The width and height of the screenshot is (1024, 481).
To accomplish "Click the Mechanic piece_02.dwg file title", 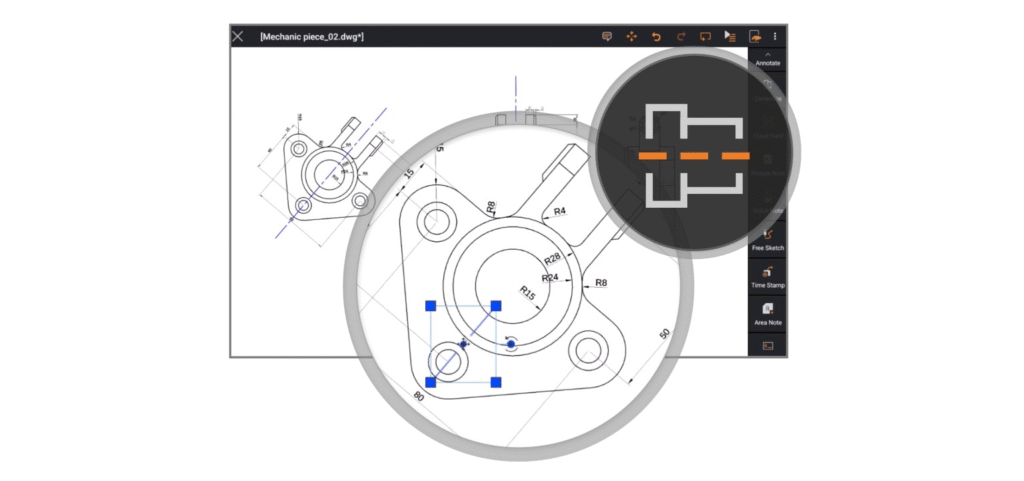I will click(311, 37).
